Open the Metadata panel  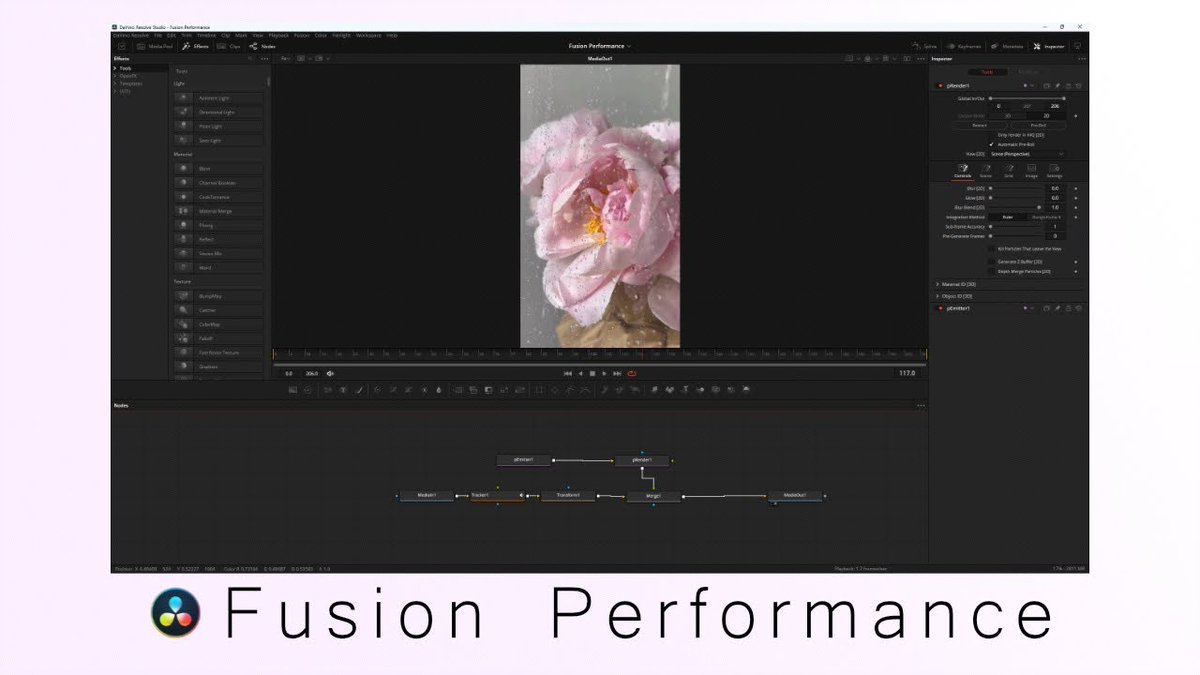1007,46
